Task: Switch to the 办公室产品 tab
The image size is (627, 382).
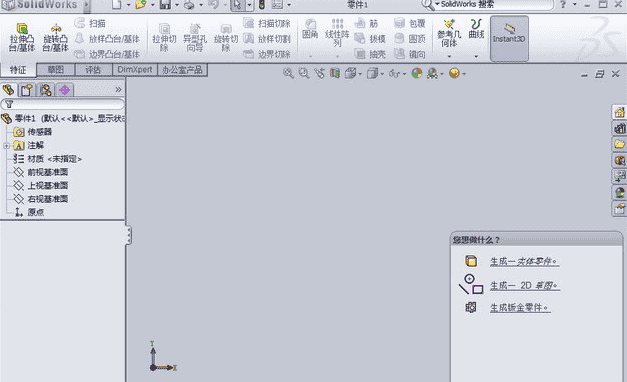Action: pos(182,70)
